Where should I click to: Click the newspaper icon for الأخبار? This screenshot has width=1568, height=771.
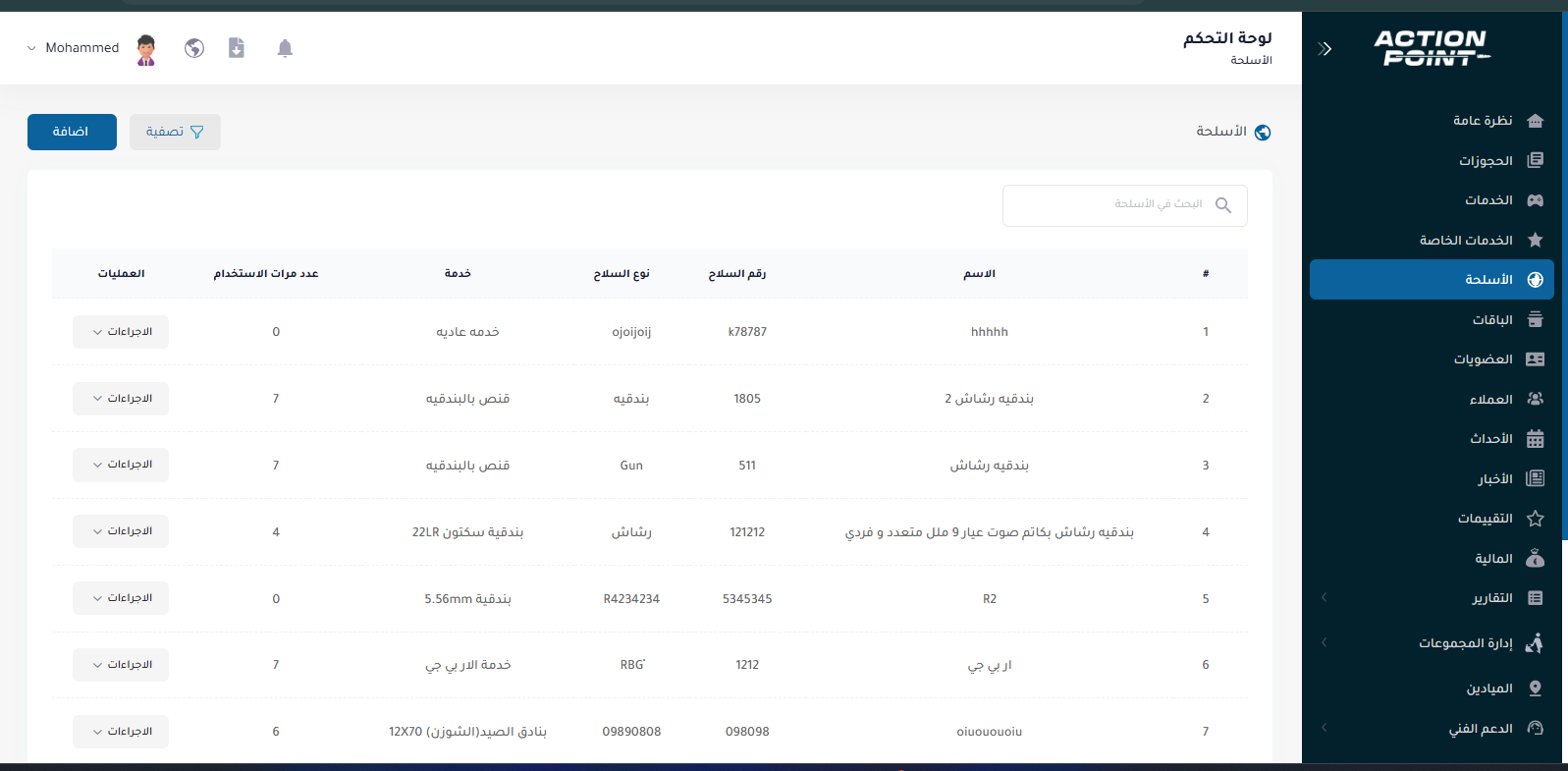pyautogui.click(x=1536, y=478)
